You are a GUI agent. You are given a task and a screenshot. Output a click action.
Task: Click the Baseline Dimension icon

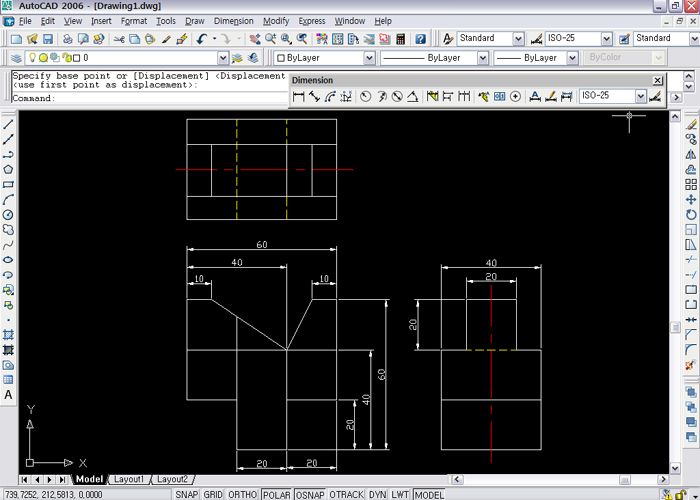[x=448, y=96]
